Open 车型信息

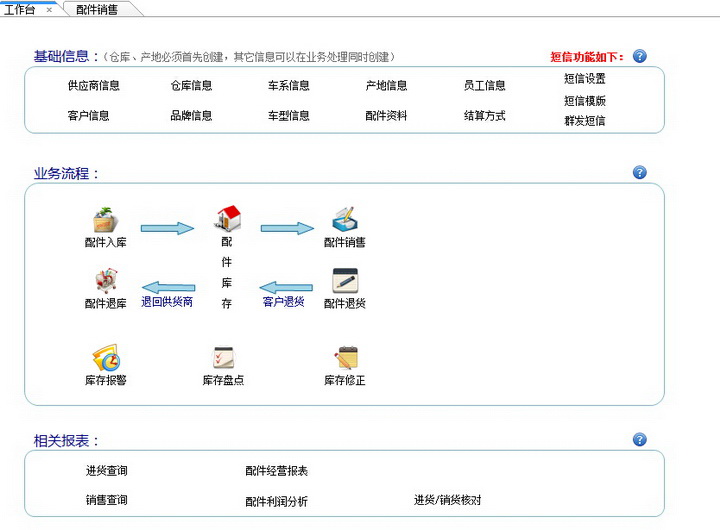point(289,115)
